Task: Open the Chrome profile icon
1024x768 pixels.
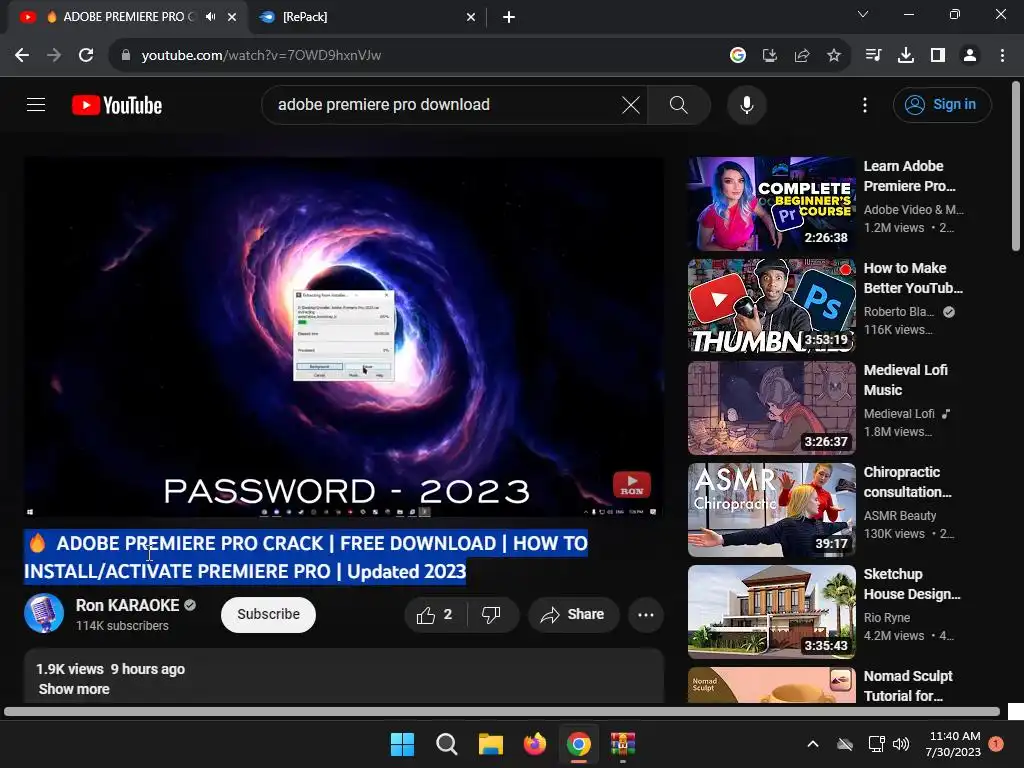Action: tap(970, 56)
